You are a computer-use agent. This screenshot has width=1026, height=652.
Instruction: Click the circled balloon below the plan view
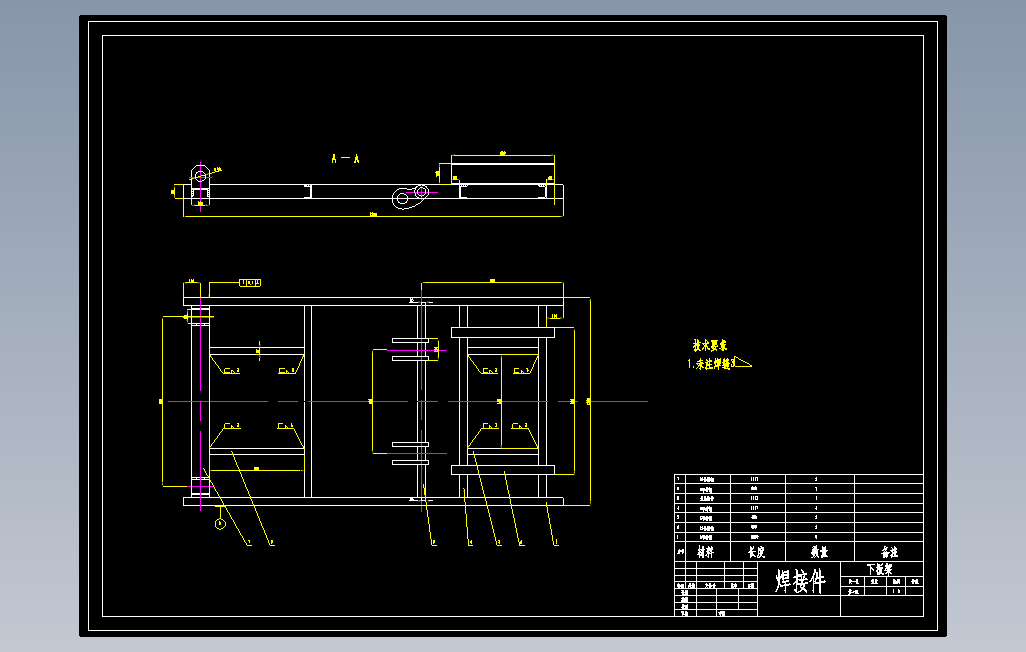pyautogui.click(x=220, y=524)
